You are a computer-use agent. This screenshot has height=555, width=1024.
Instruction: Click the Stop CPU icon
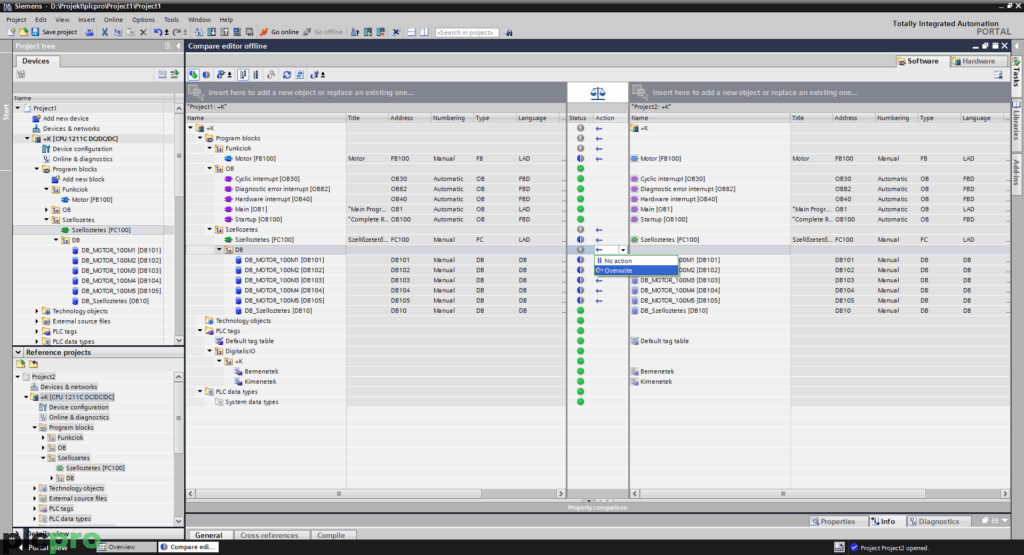pos(380,32)
